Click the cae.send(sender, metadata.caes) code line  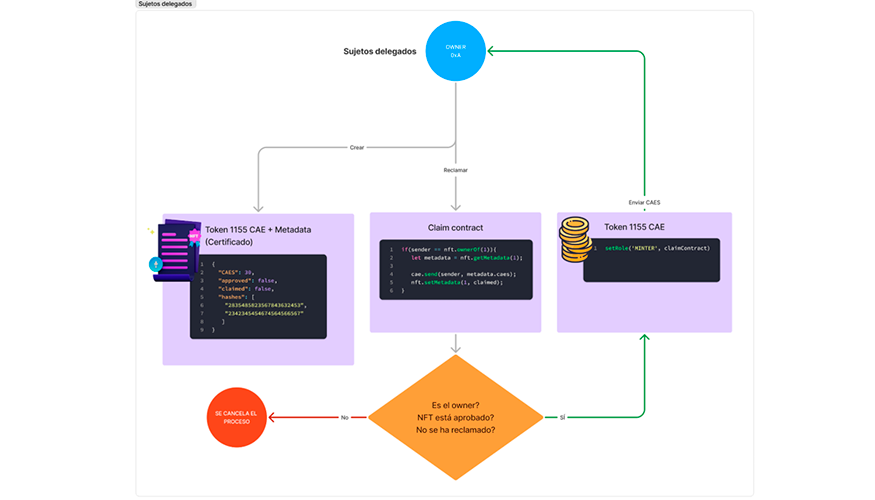tap(464, 274)
